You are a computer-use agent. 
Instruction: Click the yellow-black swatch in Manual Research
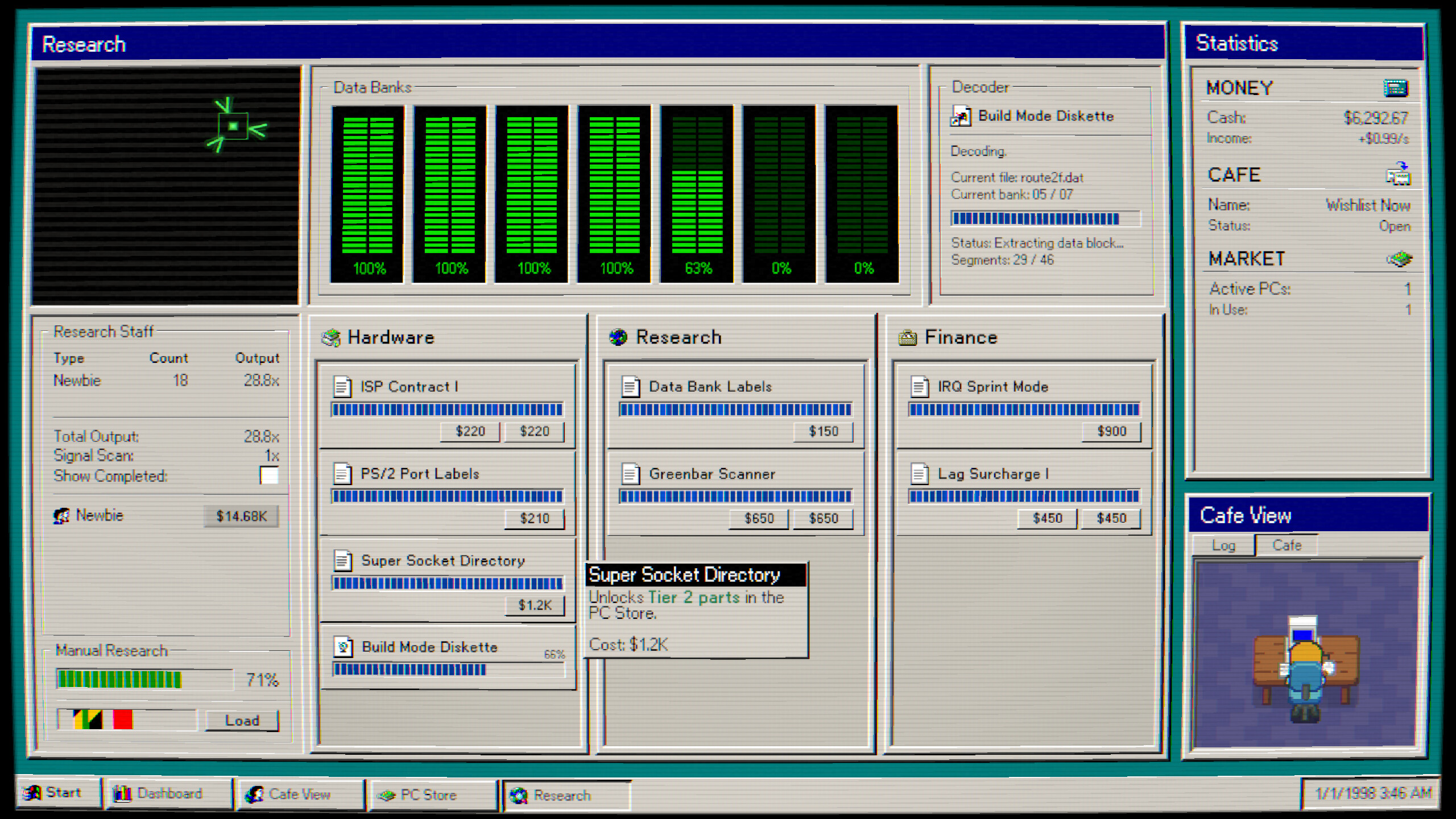pos(88,719)
